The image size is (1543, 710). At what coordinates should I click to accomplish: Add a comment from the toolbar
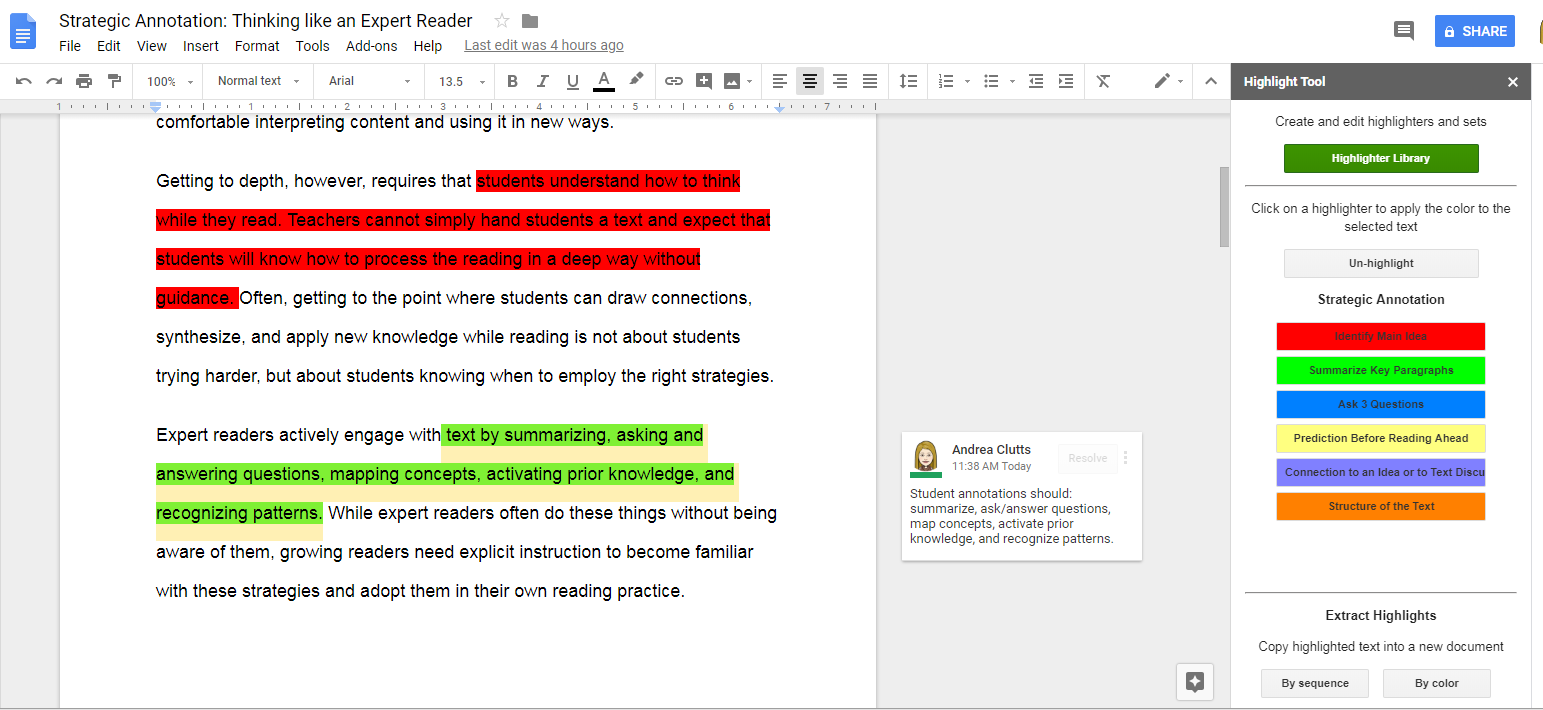704,81
